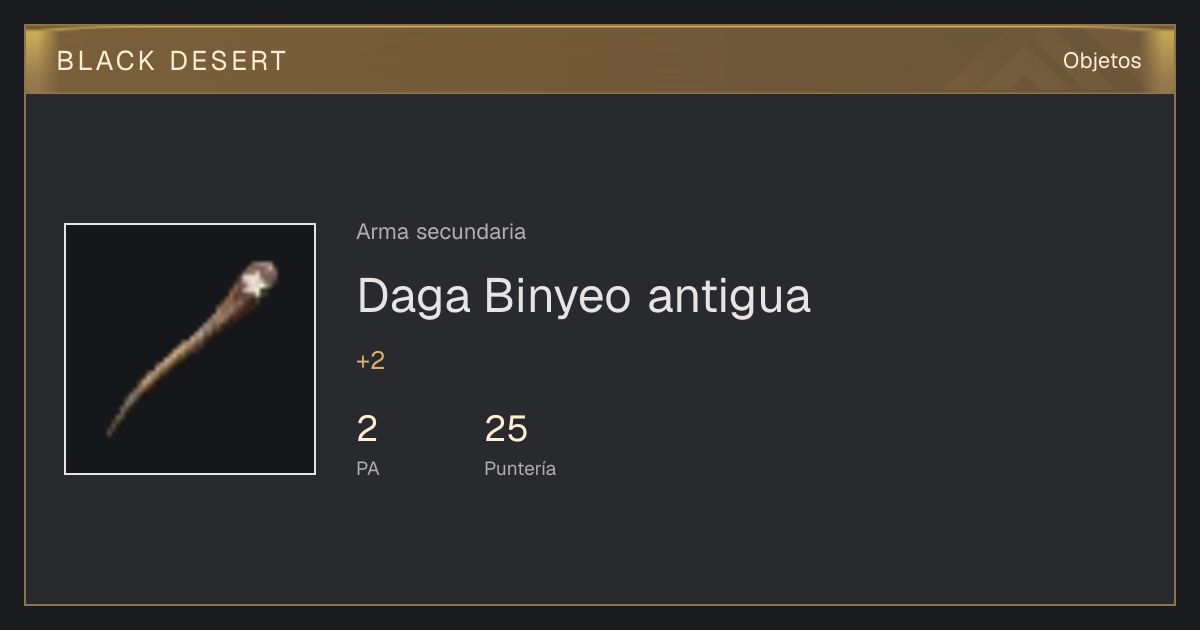Image resolution: width=1200 pixels, height=630 pixels.
Task: Click the PA stat value 2
Action: [x=367, y=429]
